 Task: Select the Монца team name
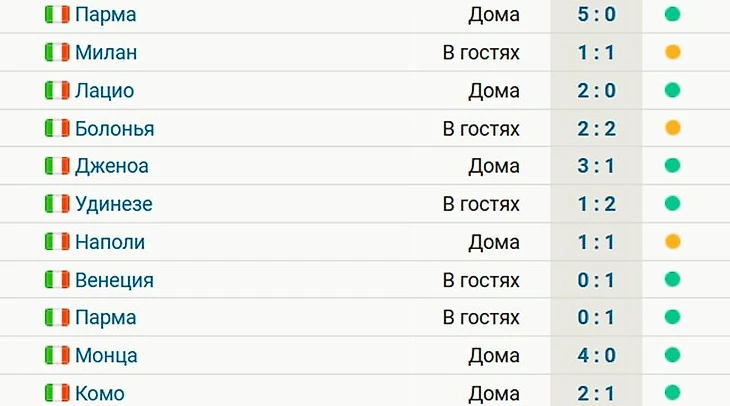tap(106, 355)
